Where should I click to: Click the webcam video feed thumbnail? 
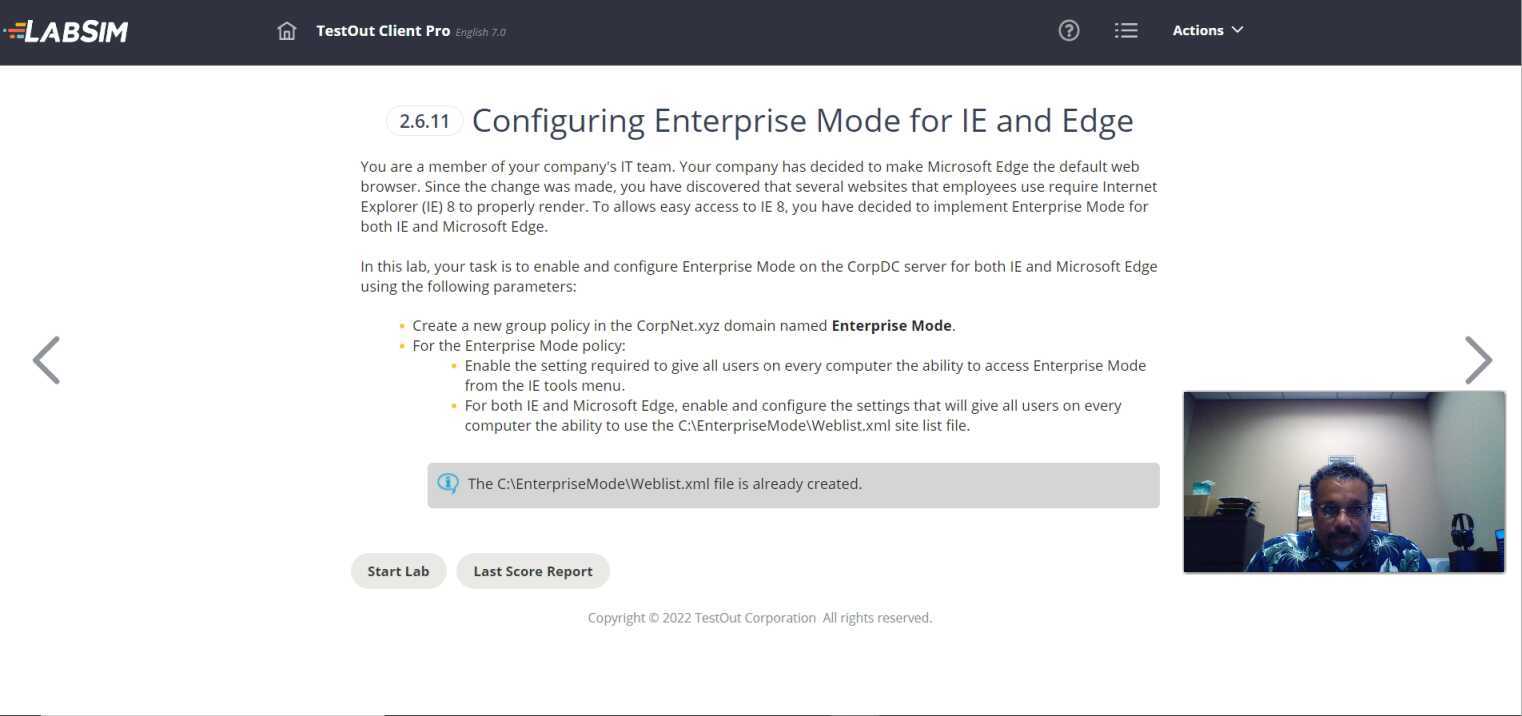coord(1344,482)
